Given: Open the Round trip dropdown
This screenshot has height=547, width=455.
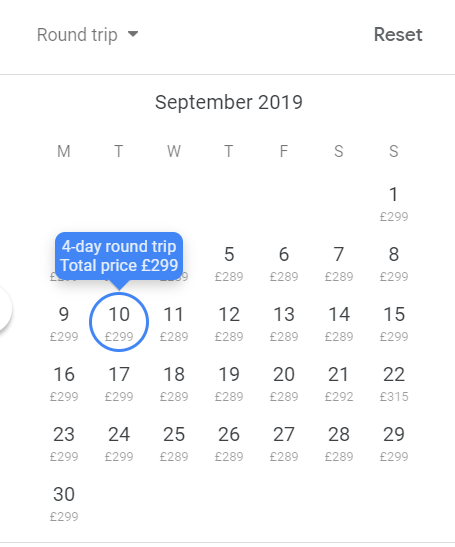Looking at the screenshot, I should pos(88,35).
